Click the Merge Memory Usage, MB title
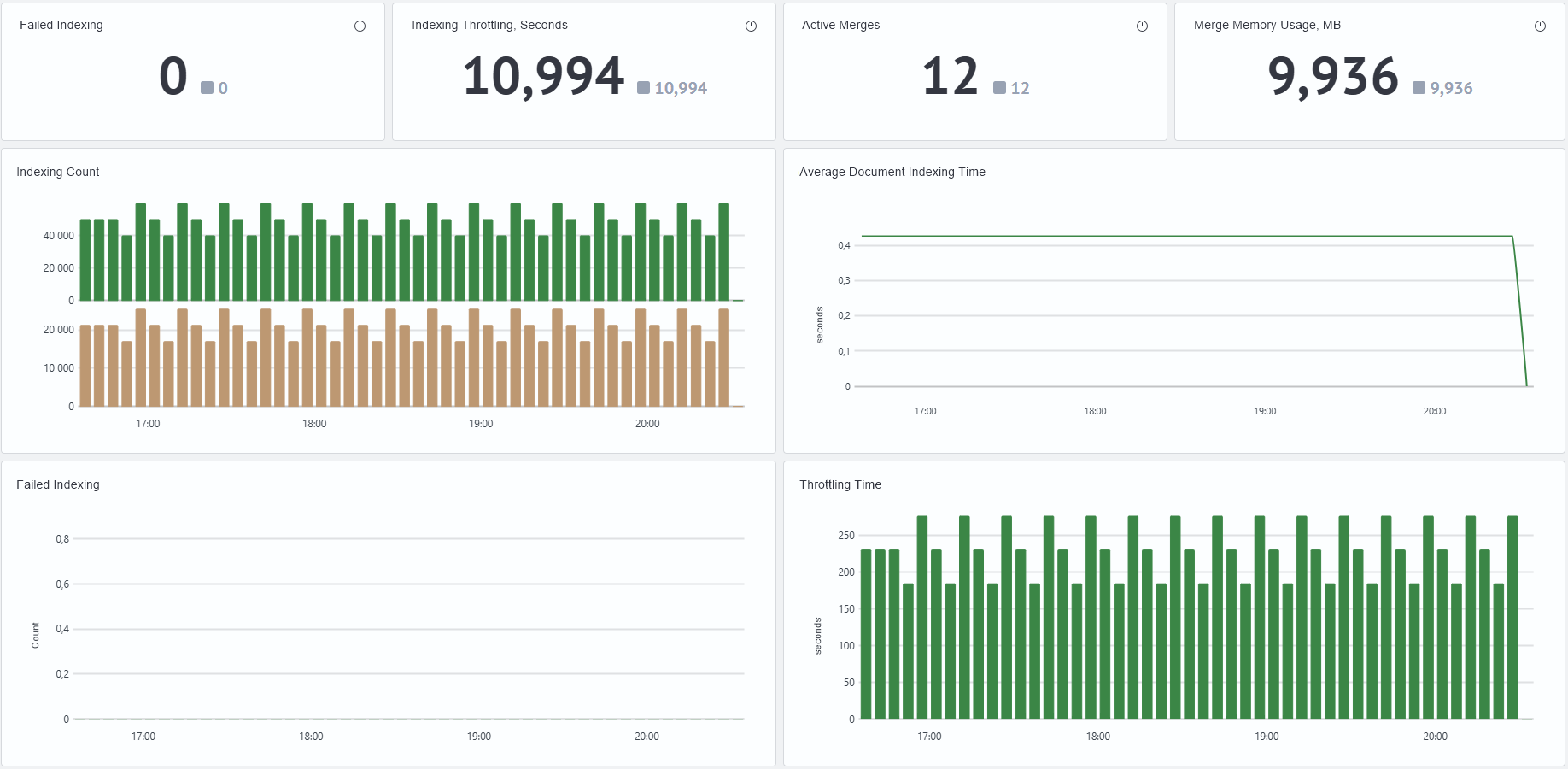 (x=1267, y=25)
